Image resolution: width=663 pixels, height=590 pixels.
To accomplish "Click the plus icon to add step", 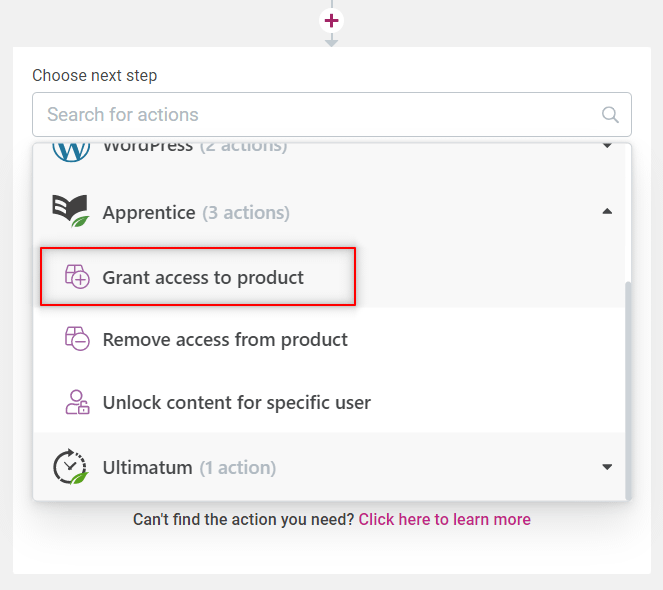I will 332,20.
